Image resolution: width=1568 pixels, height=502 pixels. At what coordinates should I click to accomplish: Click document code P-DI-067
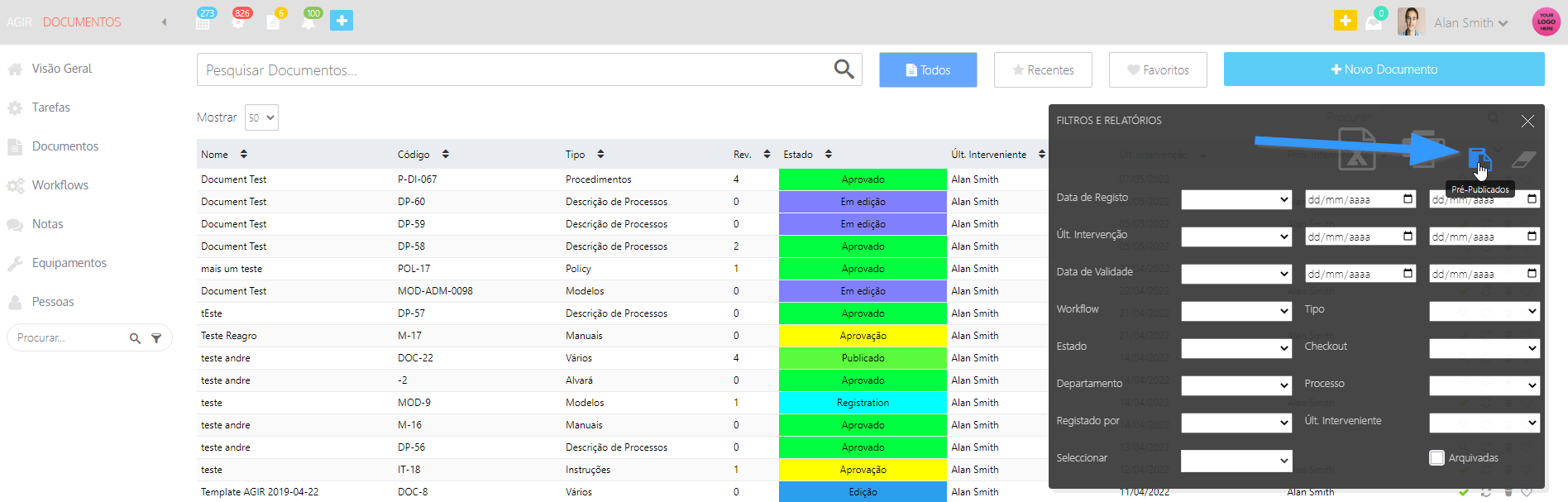[x=418, y=179]
